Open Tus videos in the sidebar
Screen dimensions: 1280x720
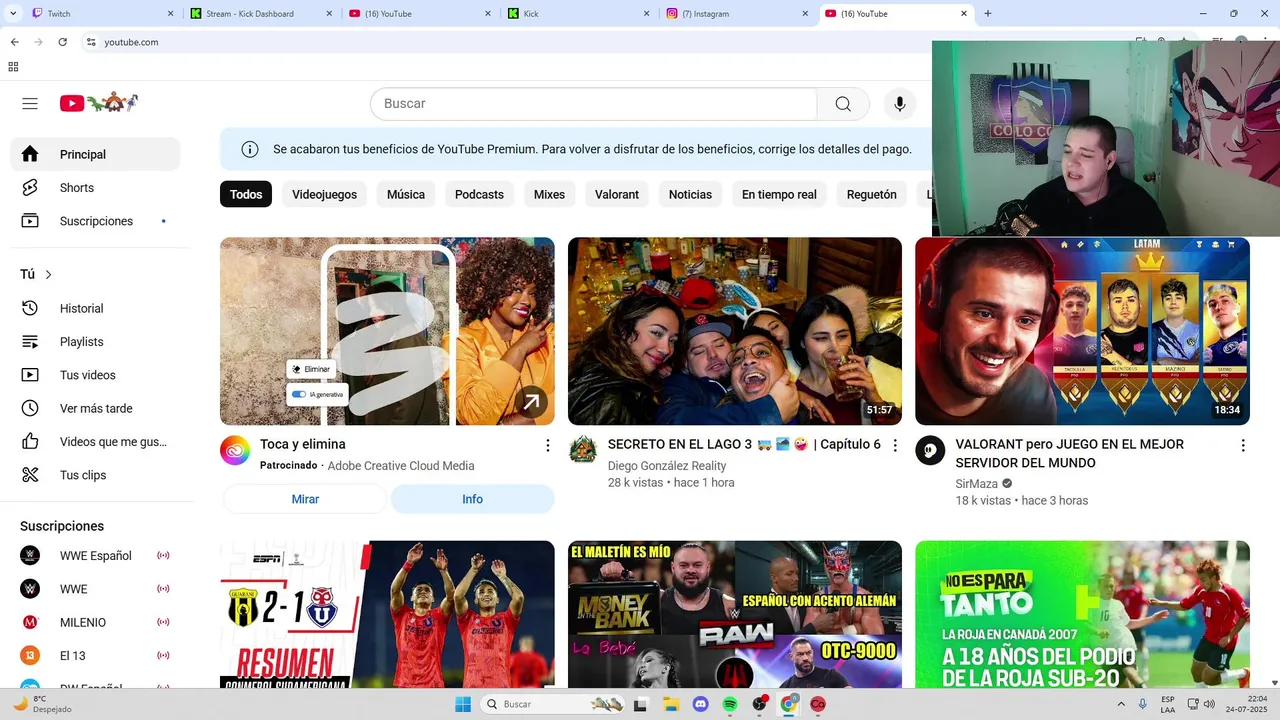click(95, 375)
